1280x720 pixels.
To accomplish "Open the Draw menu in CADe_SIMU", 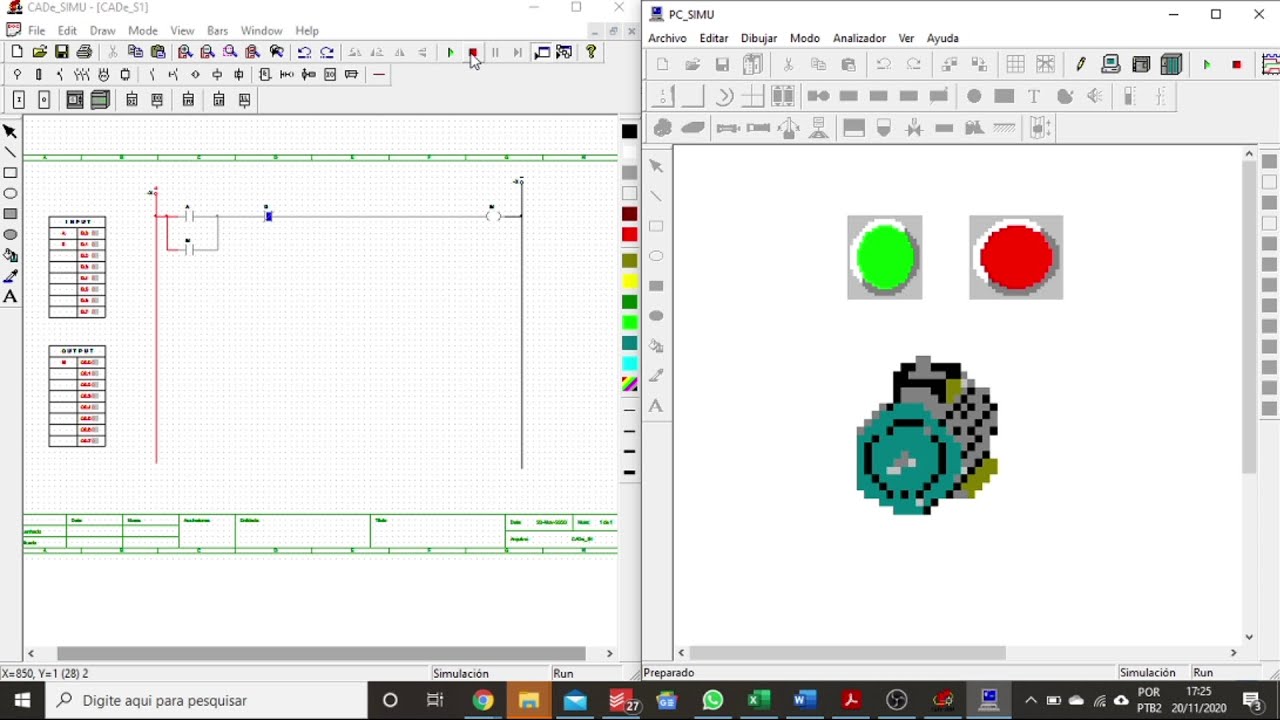I will coord(103,31).
